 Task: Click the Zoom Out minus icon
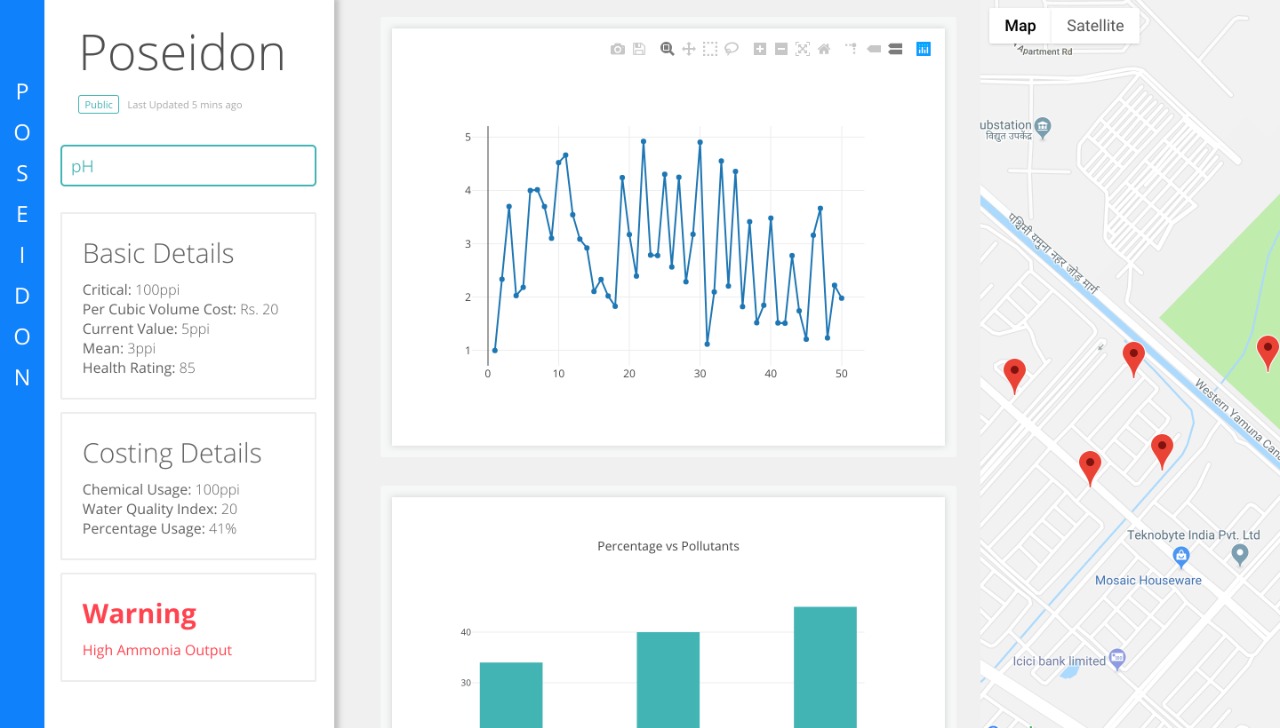(781, 49)
